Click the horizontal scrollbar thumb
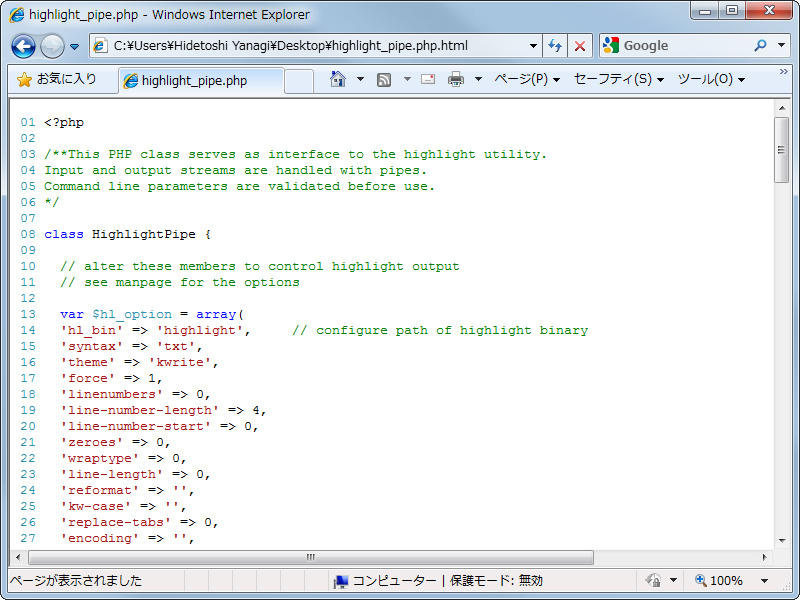The width and height of the screenshot is (800, 600). [x=311, y=557]
